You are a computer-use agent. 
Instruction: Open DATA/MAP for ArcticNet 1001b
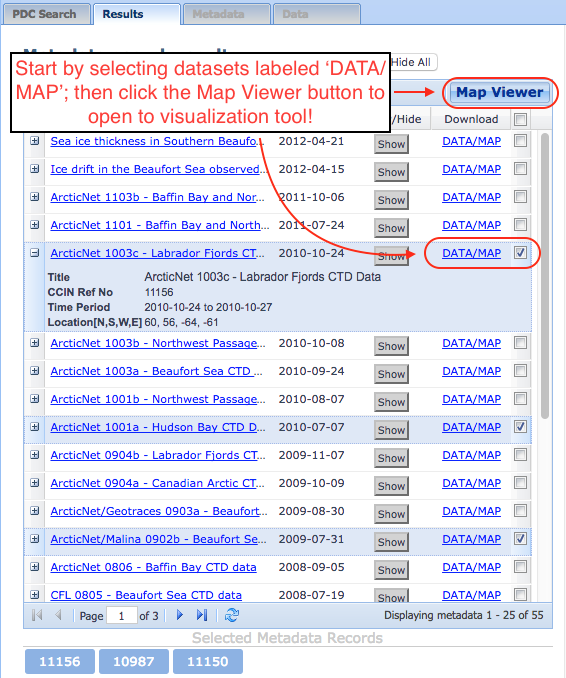[471, 399]
